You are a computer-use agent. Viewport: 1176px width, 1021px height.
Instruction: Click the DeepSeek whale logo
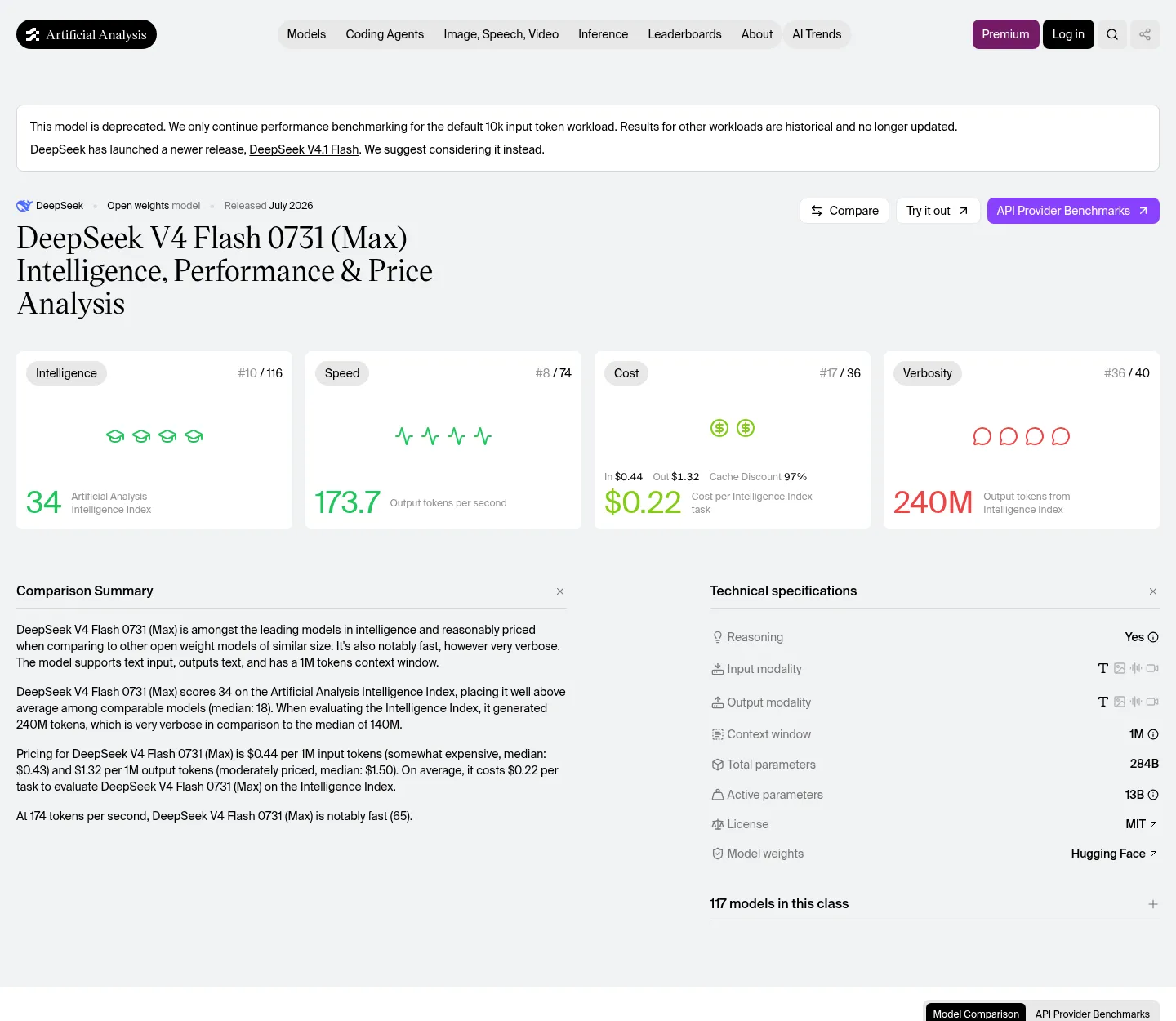[24, 206]
